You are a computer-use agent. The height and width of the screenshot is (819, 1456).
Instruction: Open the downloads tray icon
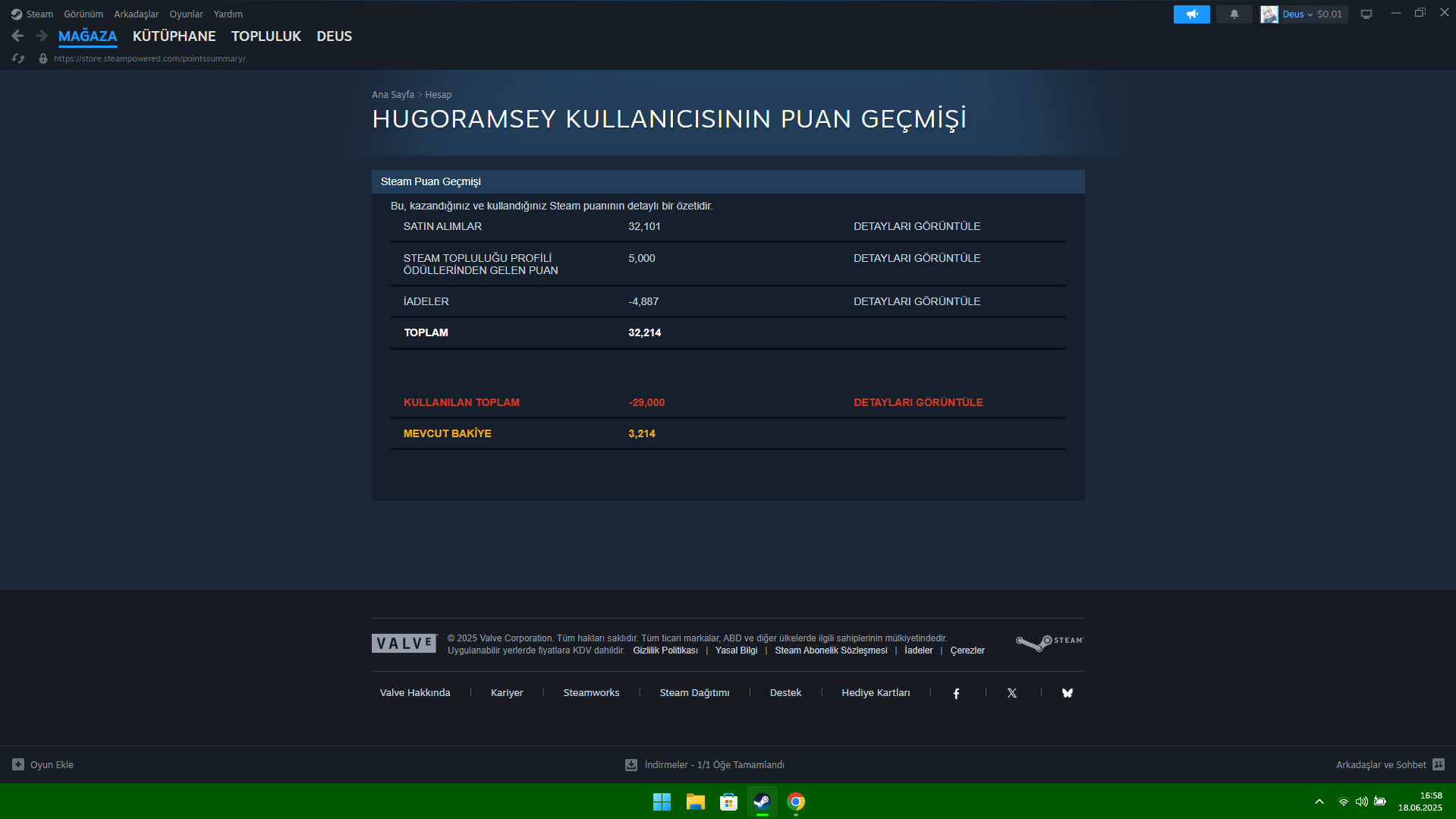631,764
